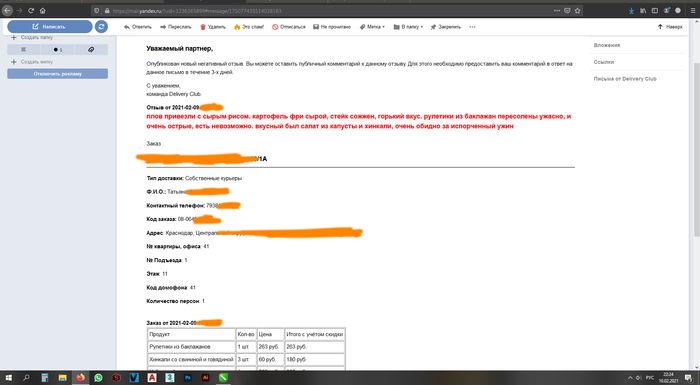This screenshot has height=385, width=700.
Task: Click Создать метку plus link
Action: pos(32,62)
